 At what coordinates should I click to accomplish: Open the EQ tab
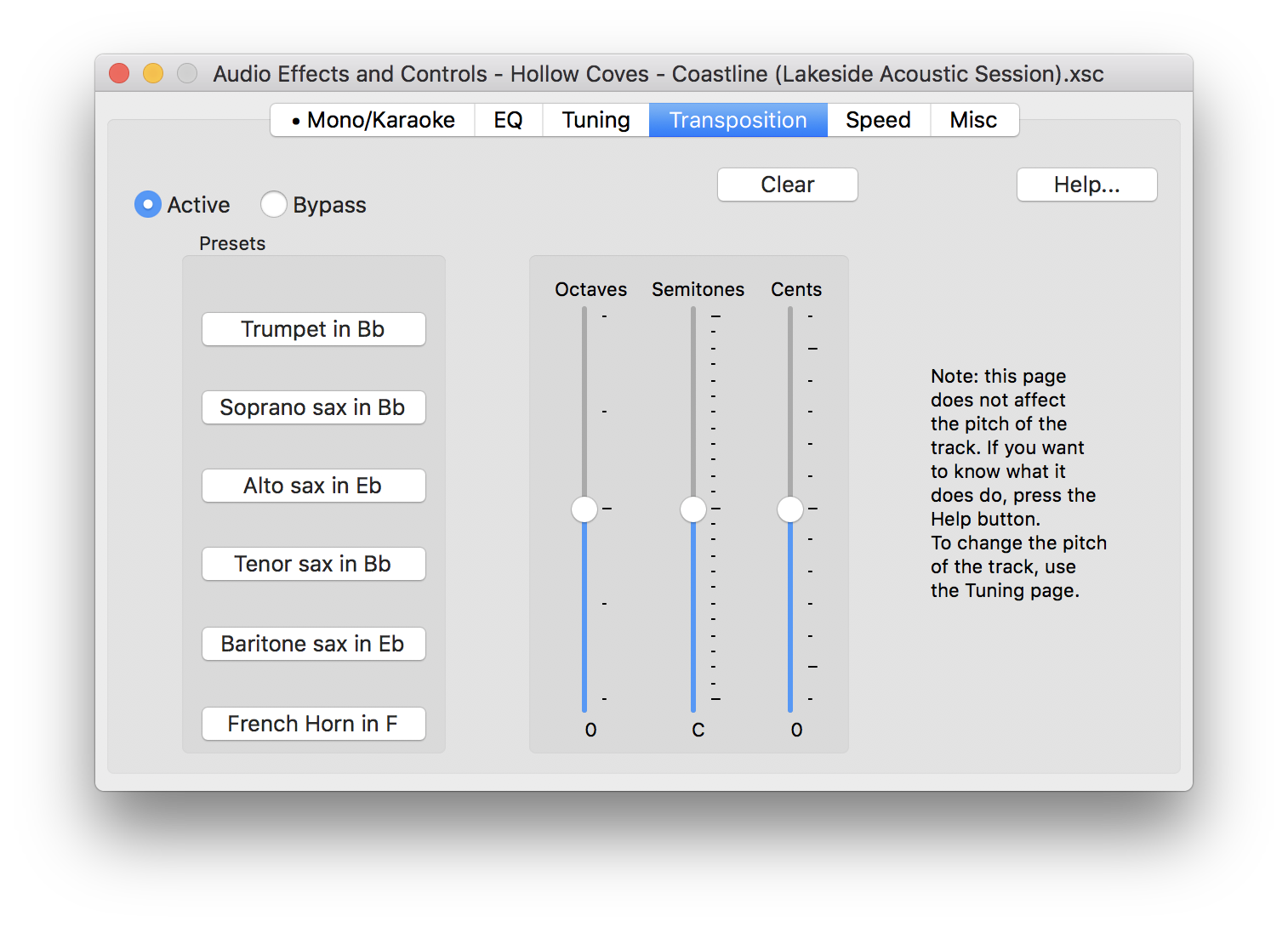(509, 120)
